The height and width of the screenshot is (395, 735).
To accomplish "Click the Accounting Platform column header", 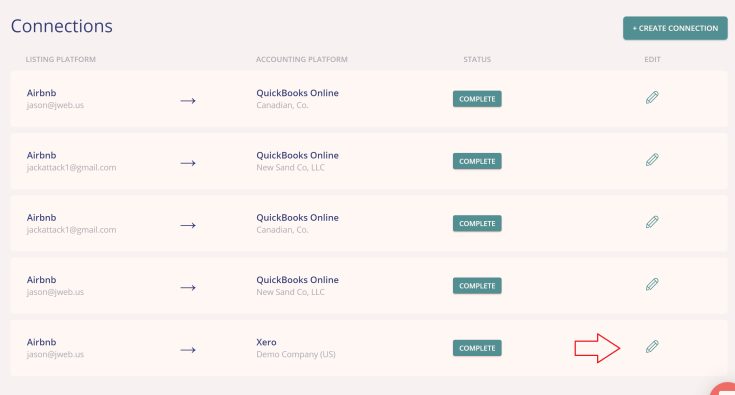I will click(301, 60).
